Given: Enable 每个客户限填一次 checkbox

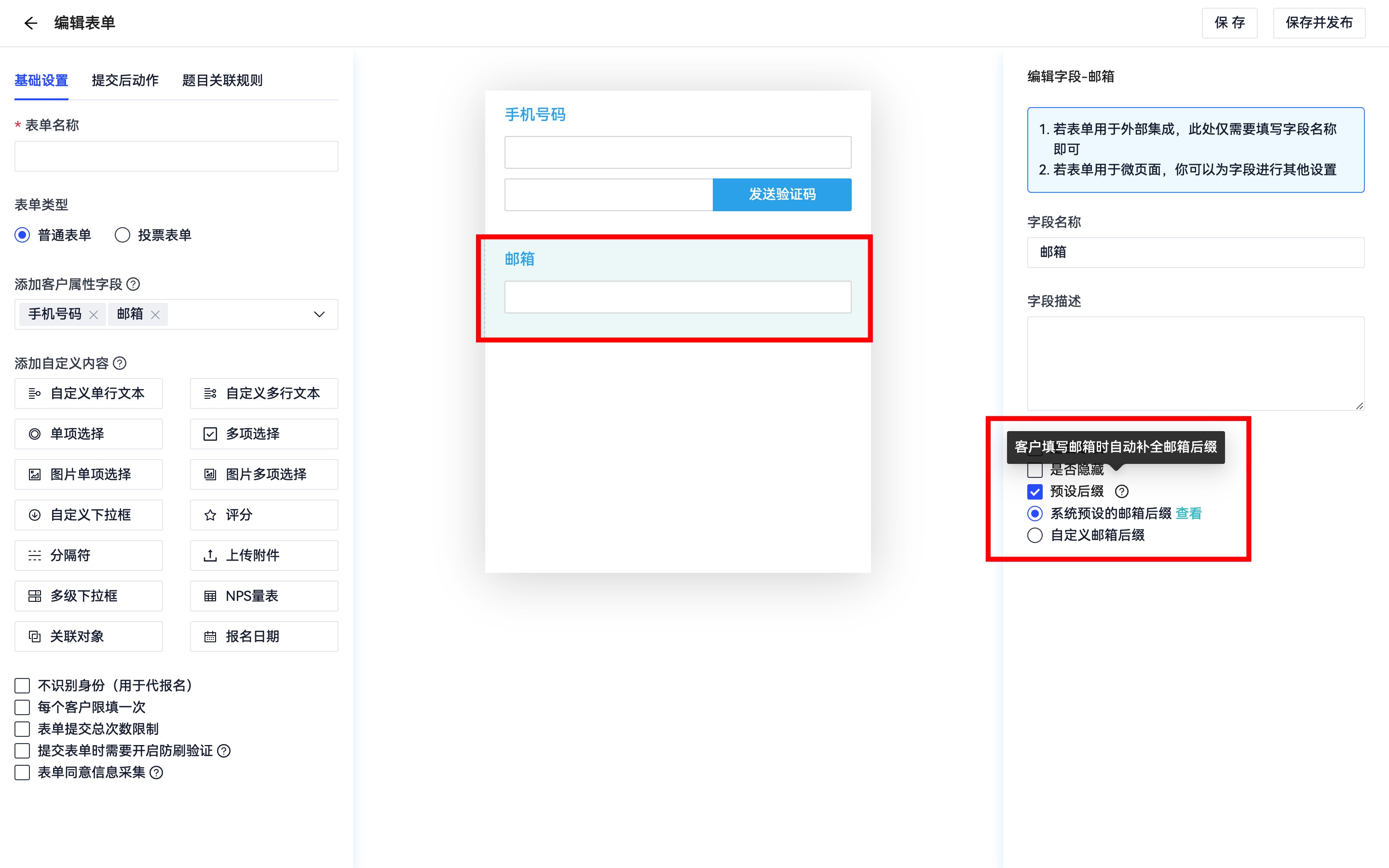Looking at the screenshot, I should [x=22, y=707].
